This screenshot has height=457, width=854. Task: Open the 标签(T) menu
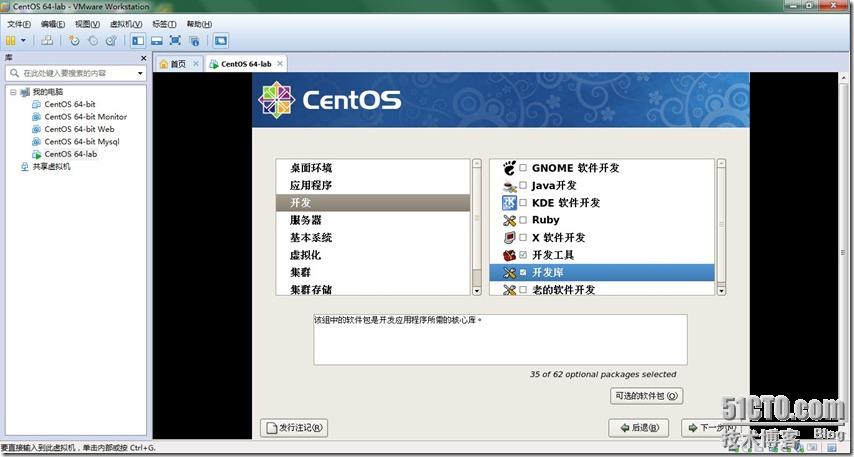click(x=164, y=24)
